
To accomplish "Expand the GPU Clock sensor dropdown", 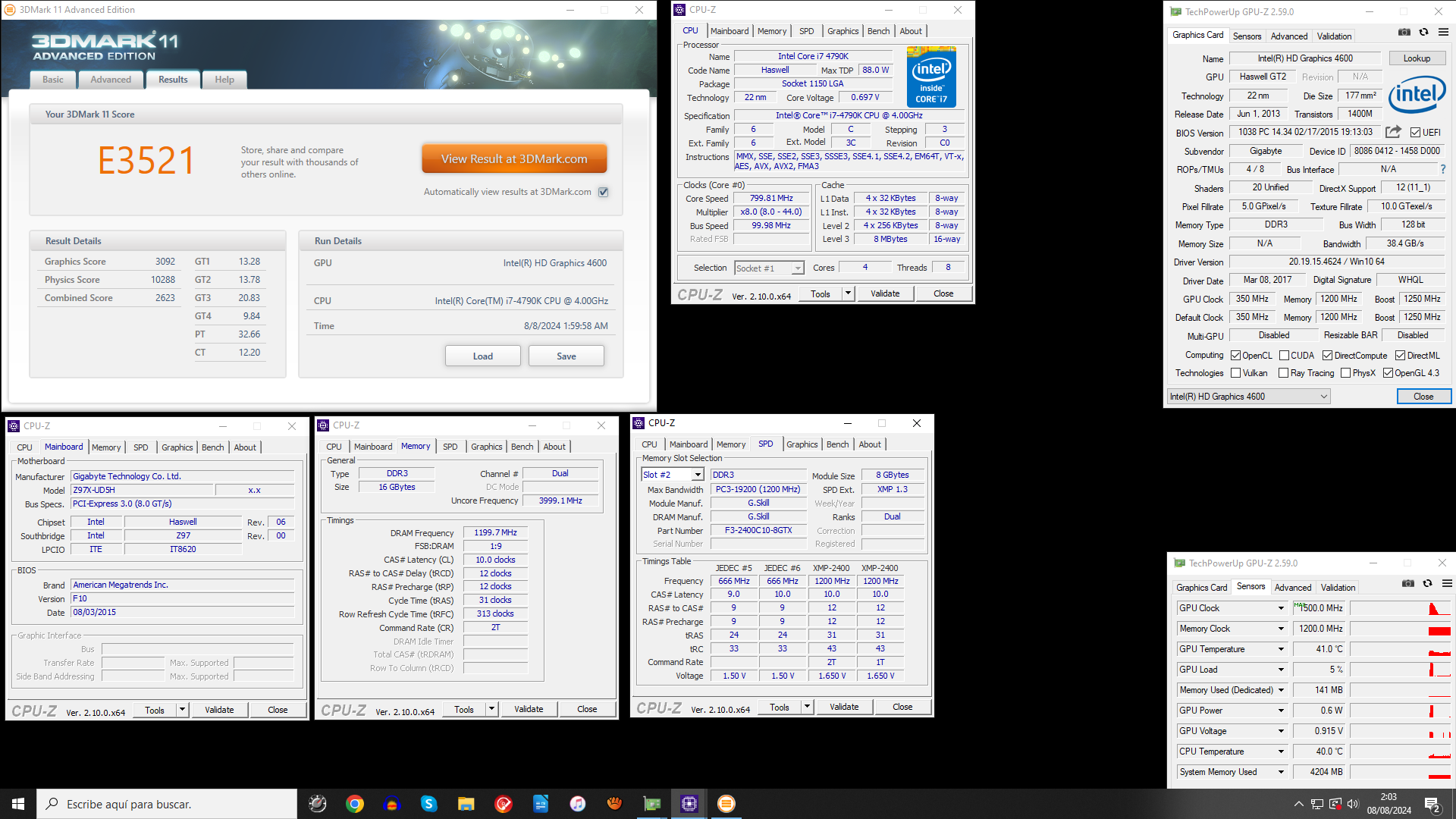I will pos(1282,608).
